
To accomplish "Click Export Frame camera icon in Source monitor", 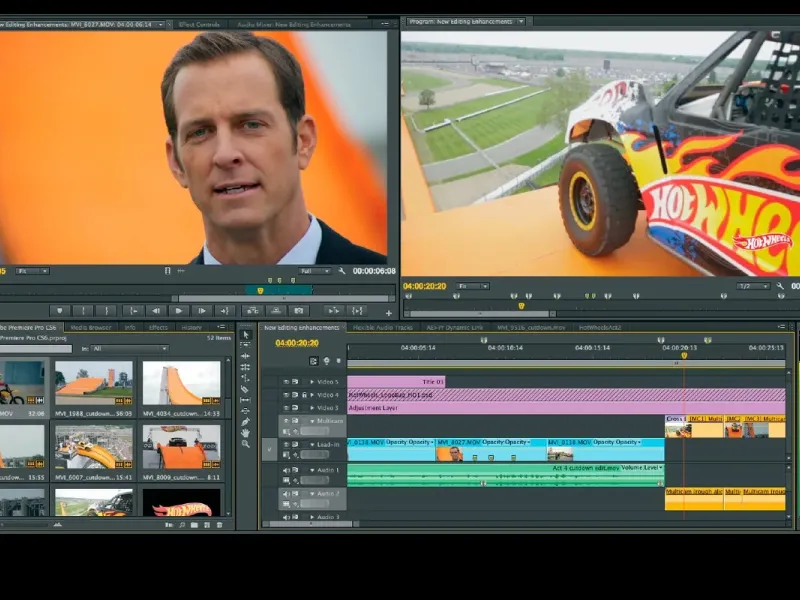I will click(298, 311).
